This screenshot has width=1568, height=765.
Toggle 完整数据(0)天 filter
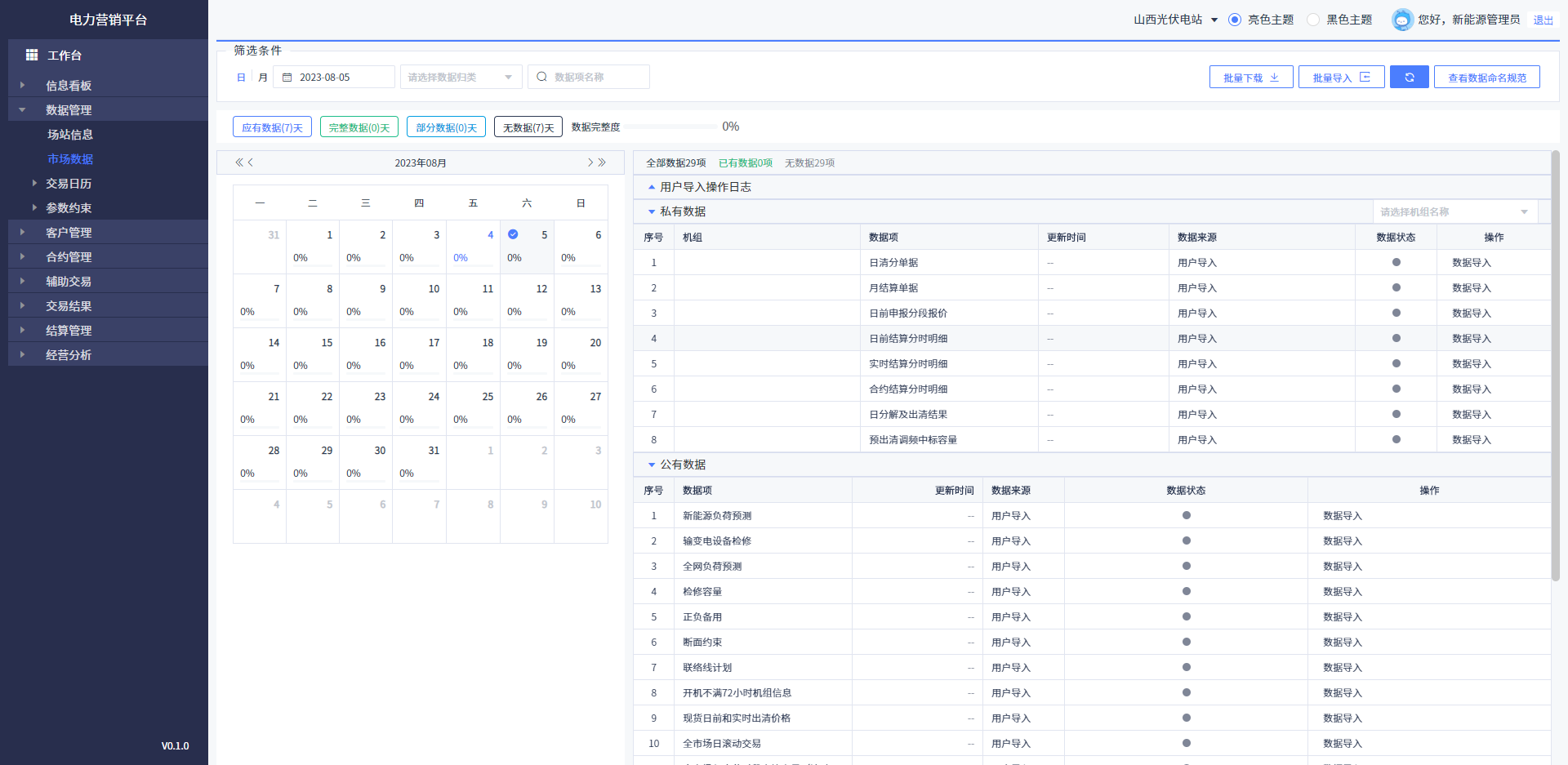coord(359,127)
